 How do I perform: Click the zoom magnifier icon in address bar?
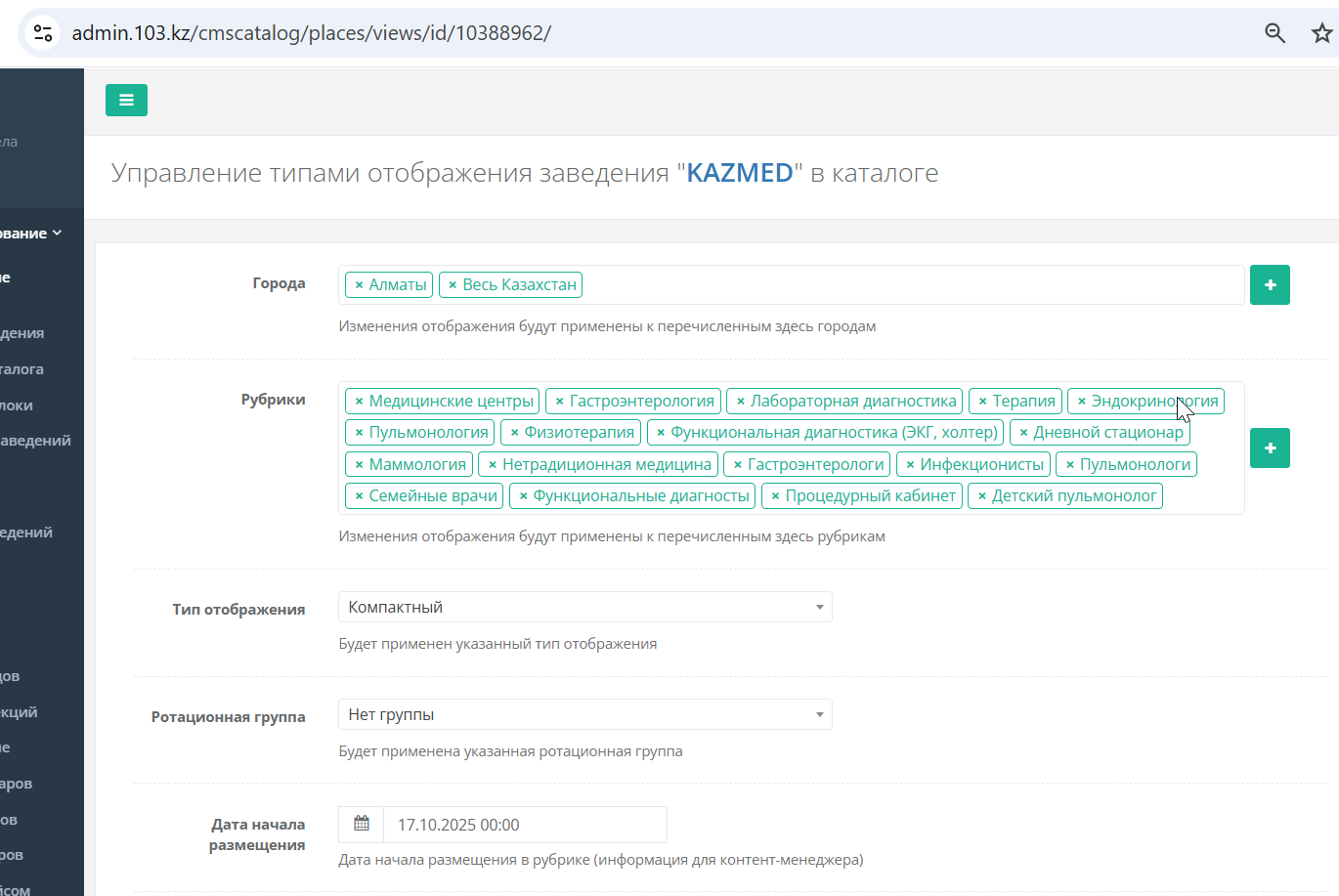click(x=1274, y=33)
